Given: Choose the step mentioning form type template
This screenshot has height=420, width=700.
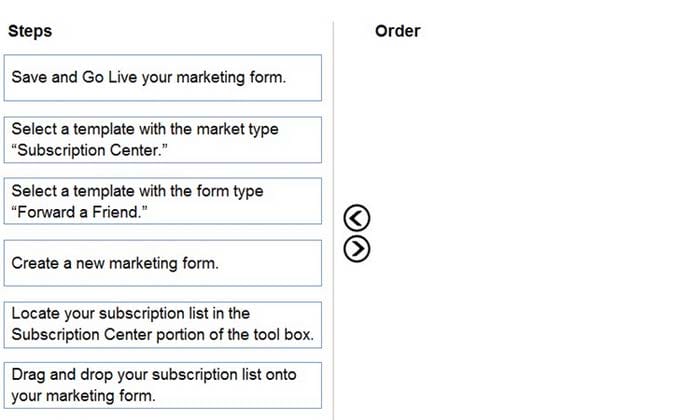Looking at the screenshot, I should click(162, 201).
